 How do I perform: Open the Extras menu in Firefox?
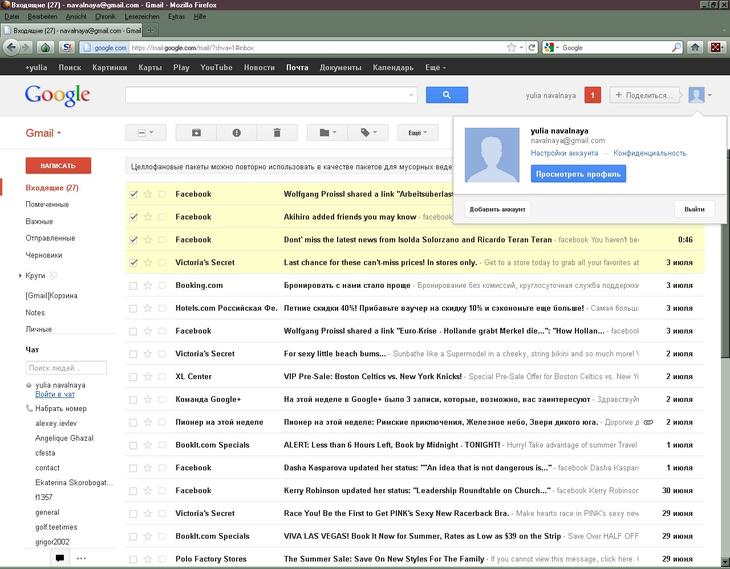coord(176,16)
